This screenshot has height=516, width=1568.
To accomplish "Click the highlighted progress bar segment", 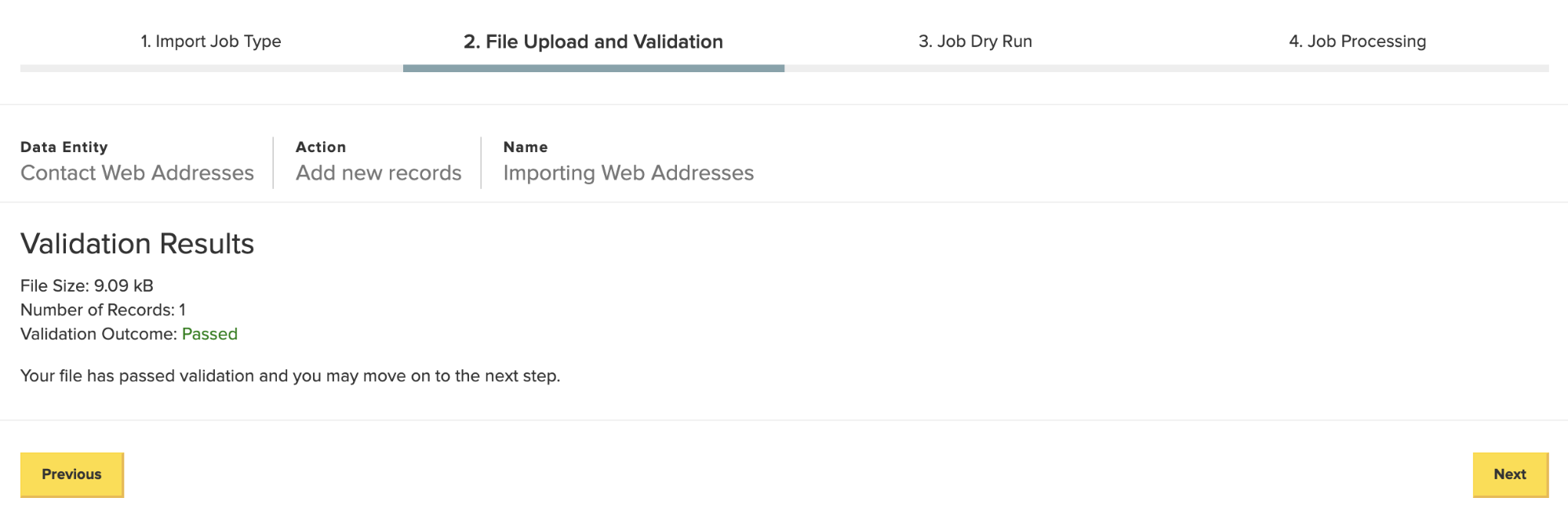I will (x=593, y=69).
